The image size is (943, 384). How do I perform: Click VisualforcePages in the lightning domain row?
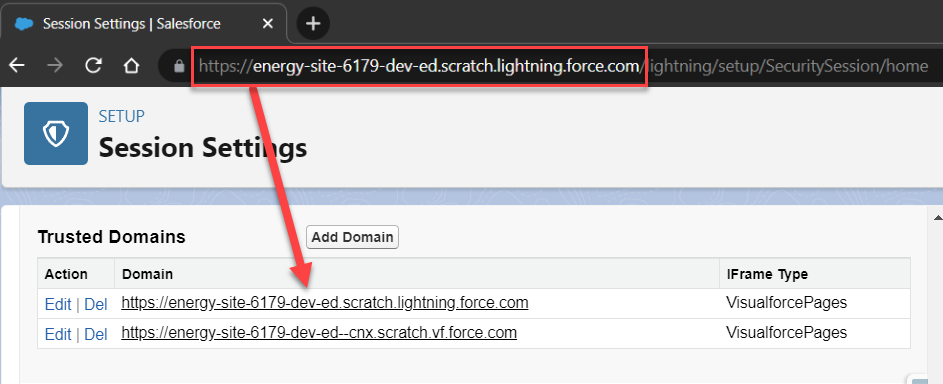787,303
